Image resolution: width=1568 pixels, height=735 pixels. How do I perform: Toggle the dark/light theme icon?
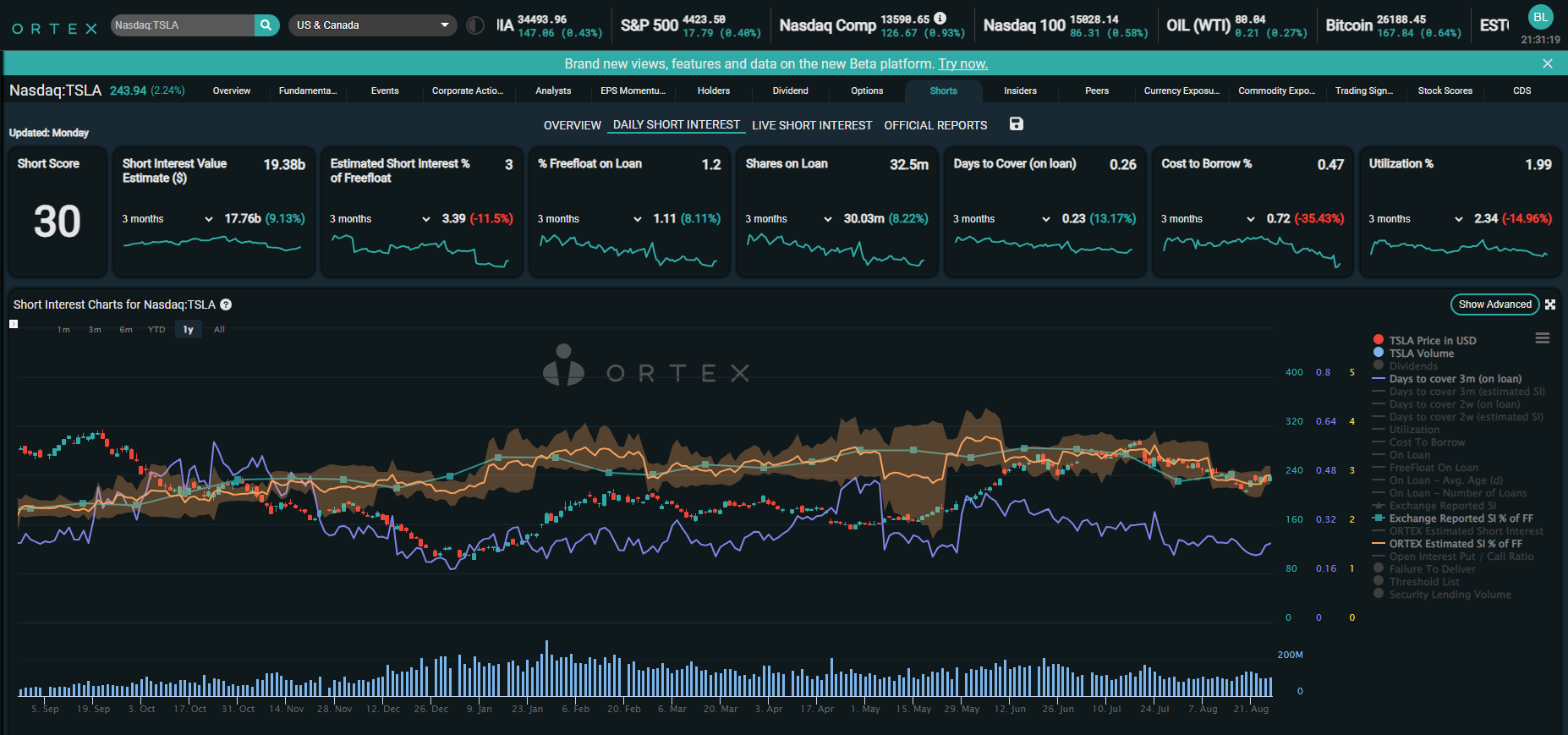[475, 25]
